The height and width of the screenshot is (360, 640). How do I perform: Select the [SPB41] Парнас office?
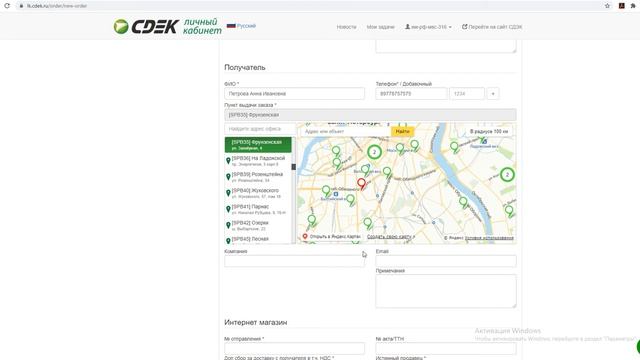[258, 209]
